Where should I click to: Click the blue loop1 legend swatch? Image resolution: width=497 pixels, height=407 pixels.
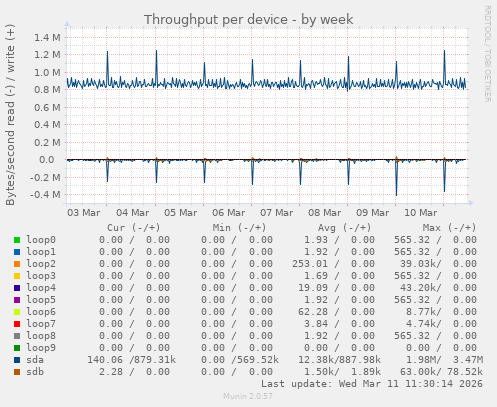click(17, 252)
